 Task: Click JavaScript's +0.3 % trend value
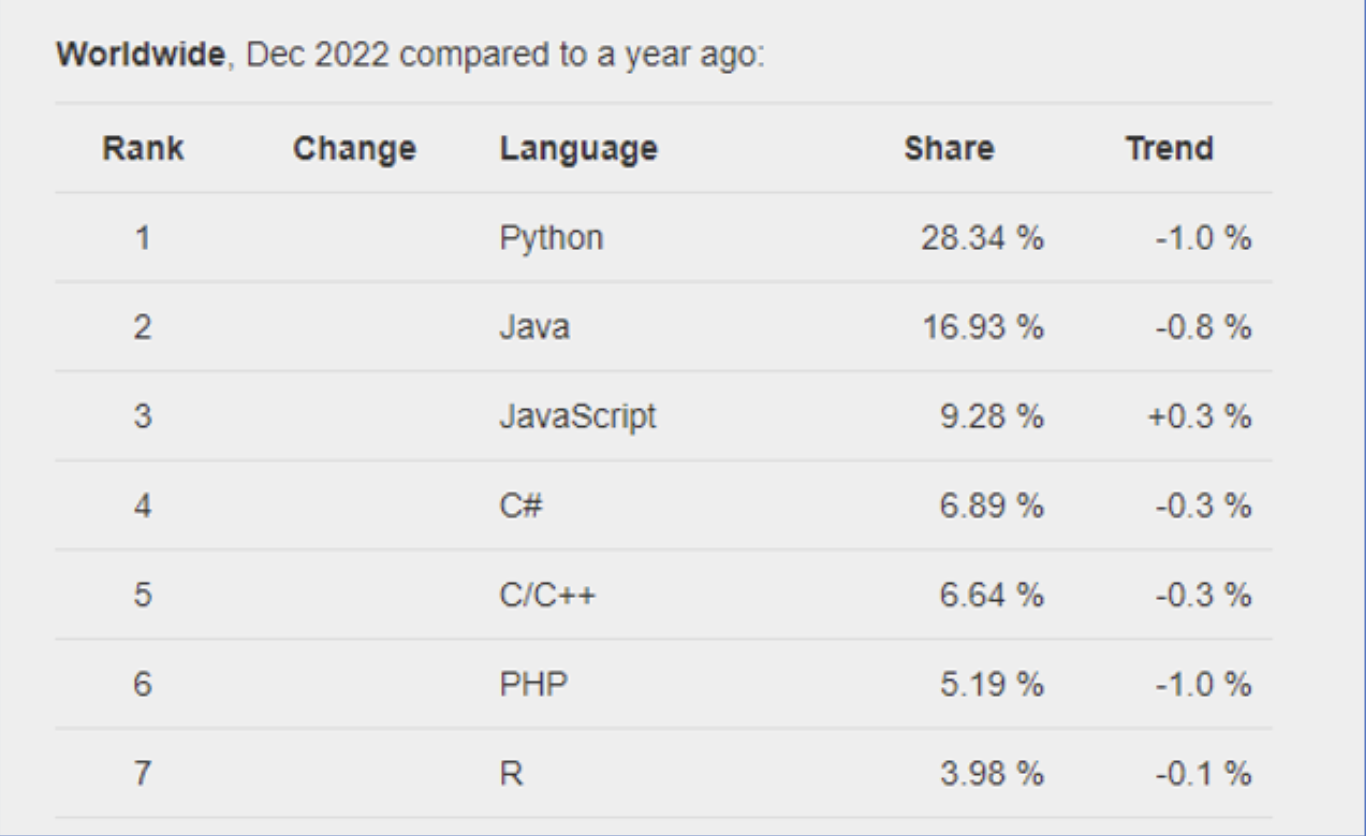point(1201,417)
